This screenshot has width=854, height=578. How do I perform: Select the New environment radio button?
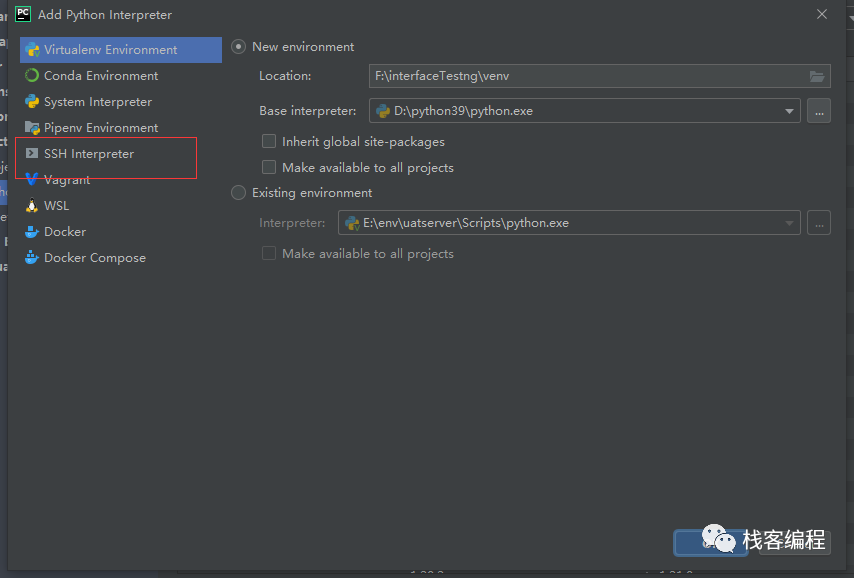(239, 47)
